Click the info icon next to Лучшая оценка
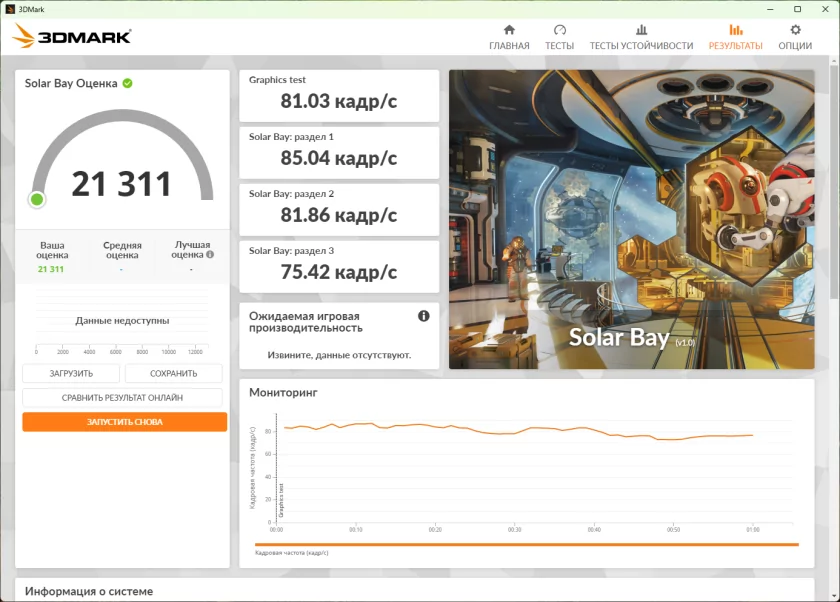 [x=211, y=254]
